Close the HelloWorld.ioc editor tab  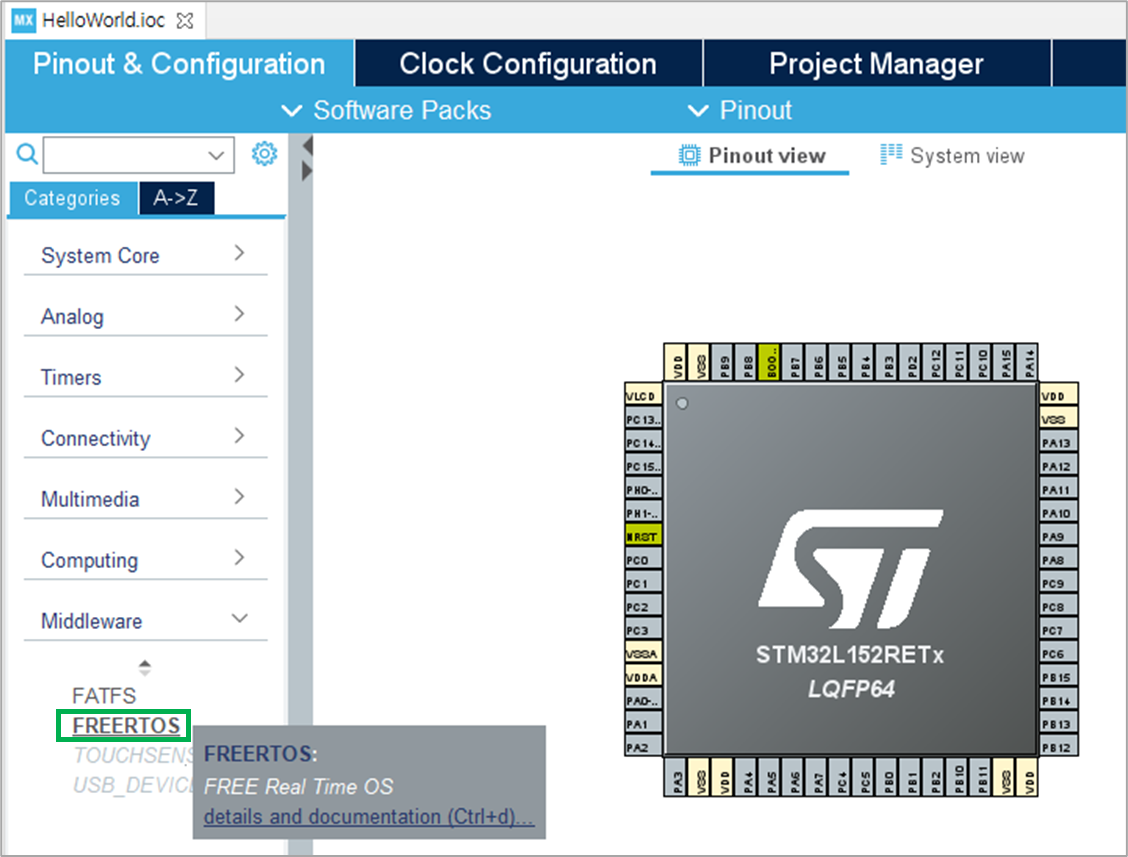tap(185, 20)
